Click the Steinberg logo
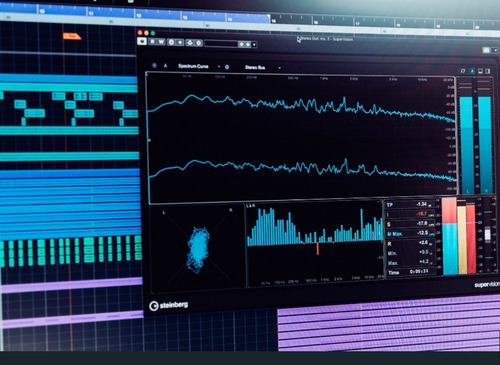Screen dimensions: 500x365 click(x=169, y=305)
